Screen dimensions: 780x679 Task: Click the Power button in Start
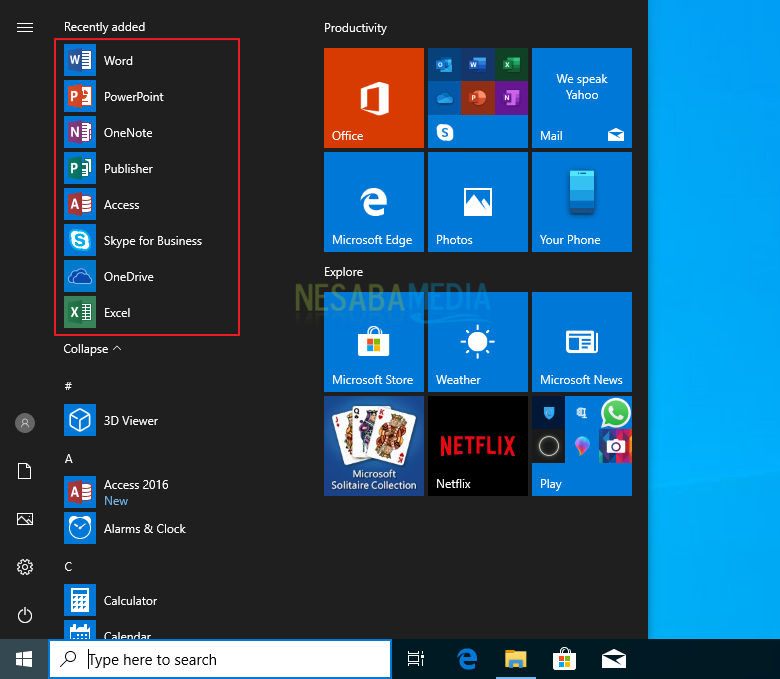click(25, 615)
